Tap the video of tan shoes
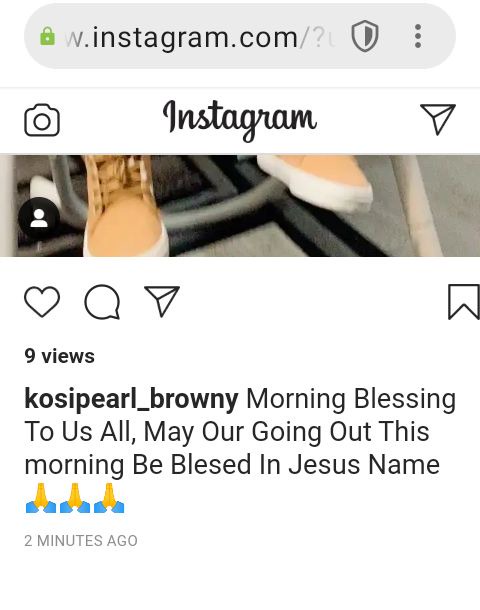Image resolution: width=480 pixels, height=610 pixels. point(240,206)
